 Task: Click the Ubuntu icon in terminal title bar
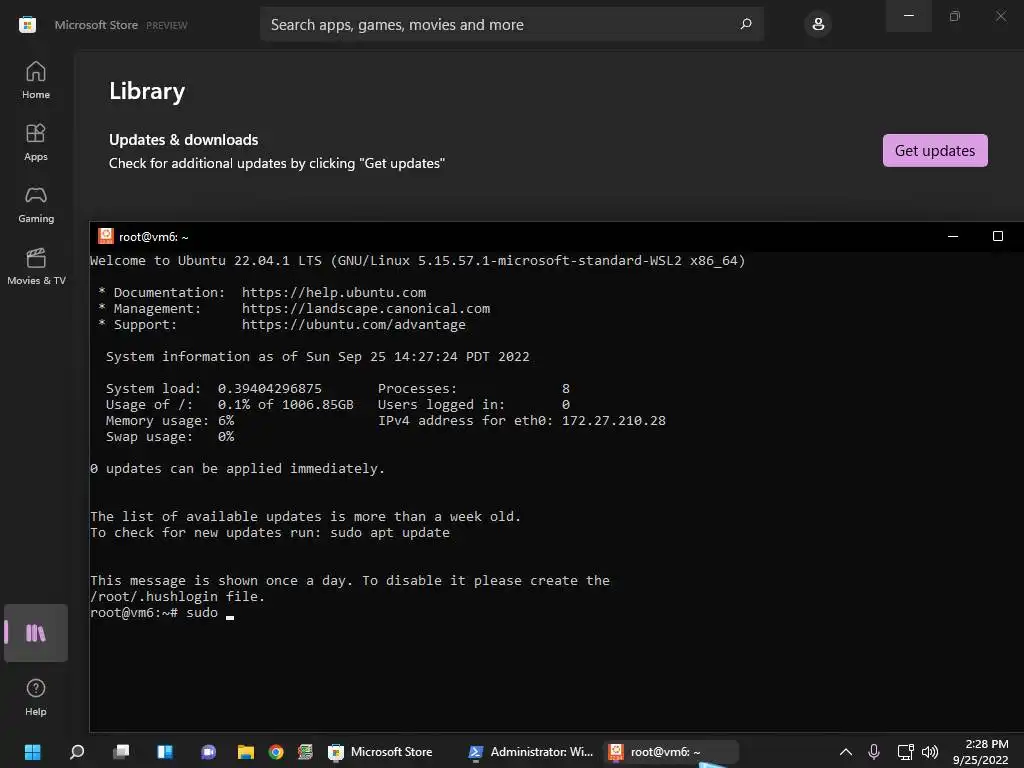click(105, 236)
